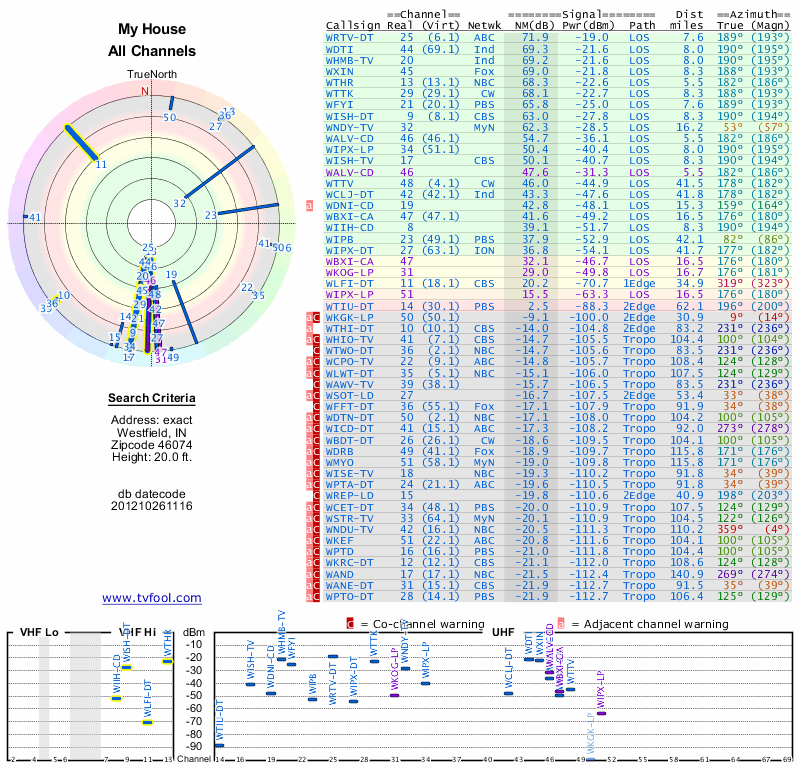Click channel 50 marker near north
800x768 pixels.
click(171, 102)
